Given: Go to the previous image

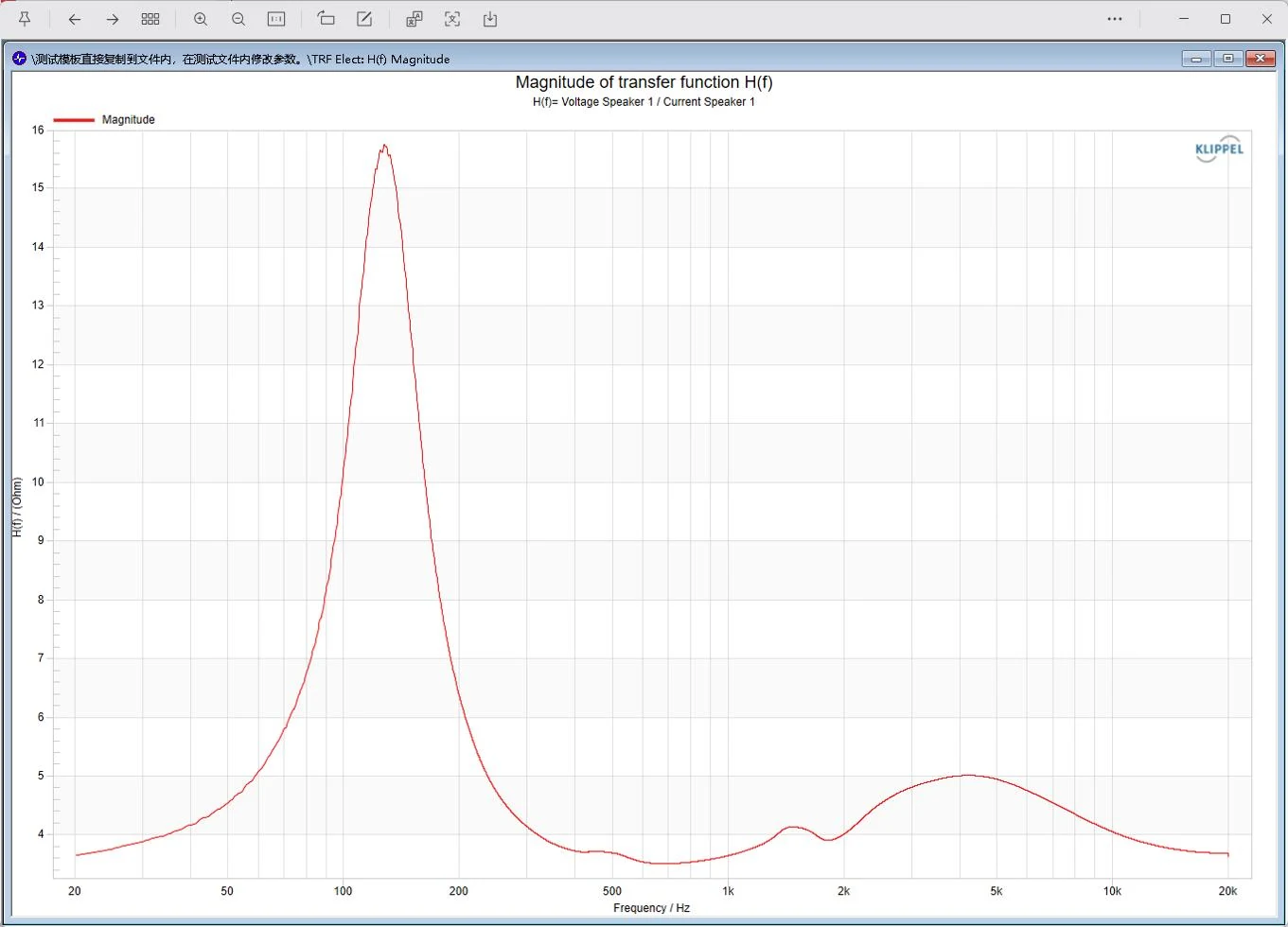Looking at the screenshot, I should click(75, 19).
